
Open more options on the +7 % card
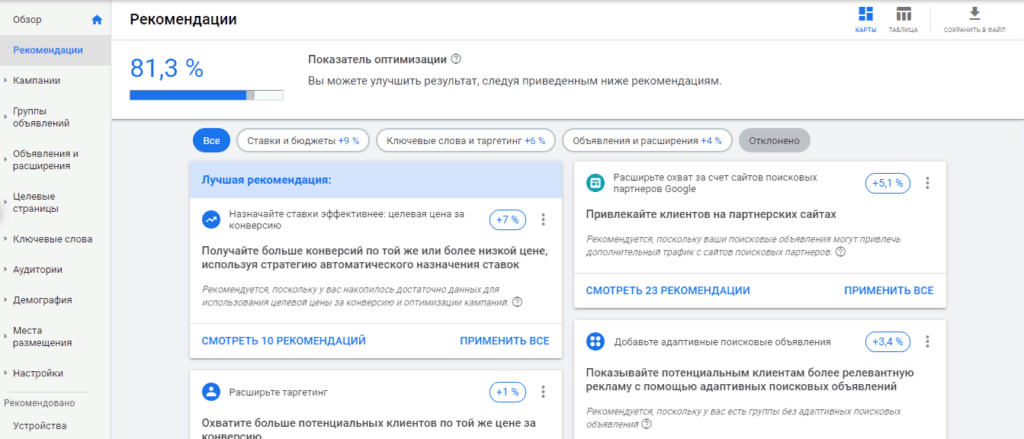pos(543,220)
